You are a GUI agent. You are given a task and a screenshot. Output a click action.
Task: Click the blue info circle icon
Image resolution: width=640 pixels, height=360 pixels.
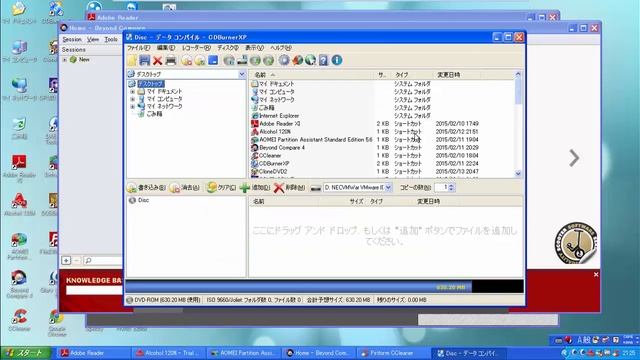tap(337, 60)
